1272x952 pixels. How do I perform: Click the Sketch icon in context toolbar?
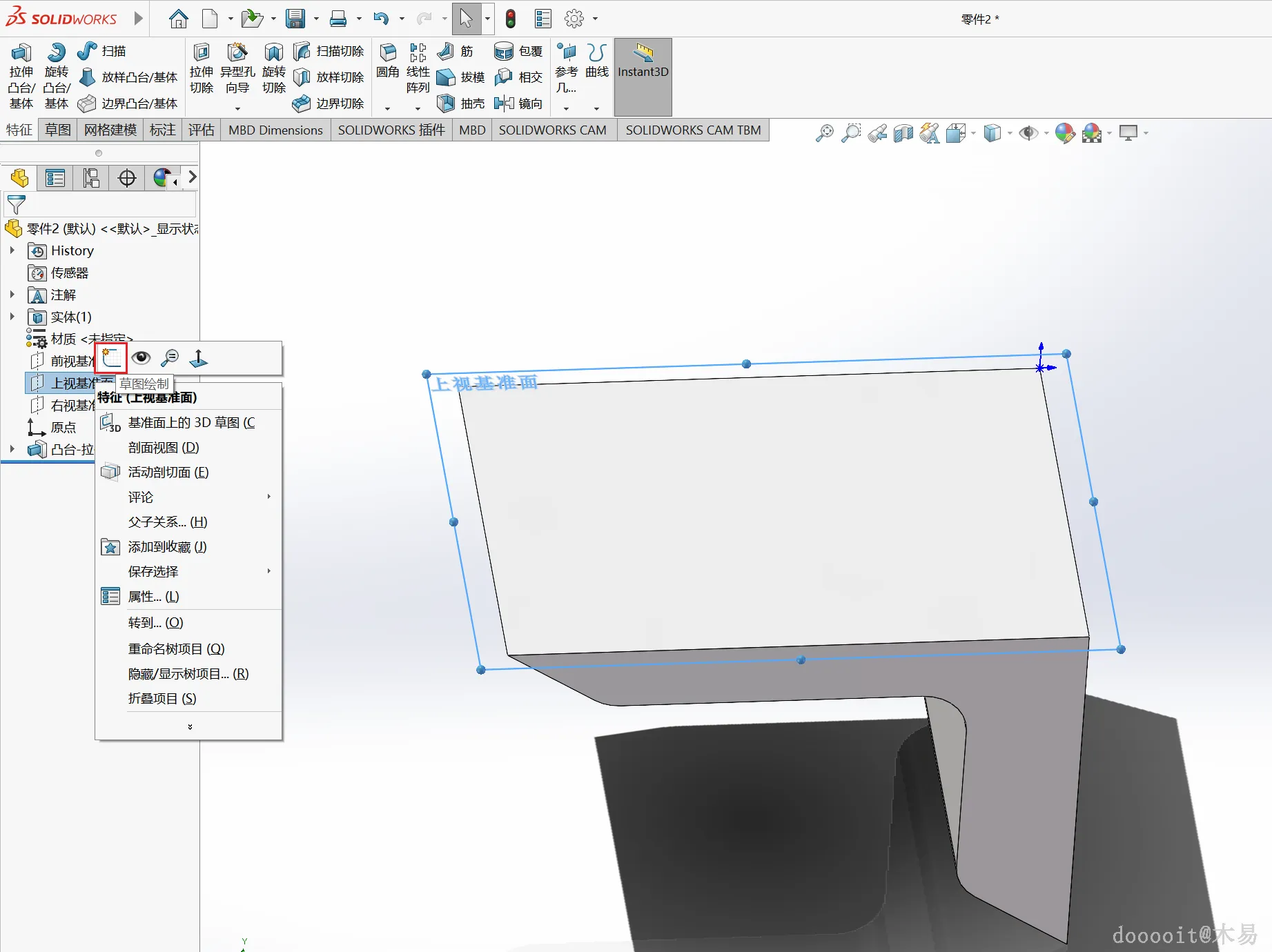(111, 357)
